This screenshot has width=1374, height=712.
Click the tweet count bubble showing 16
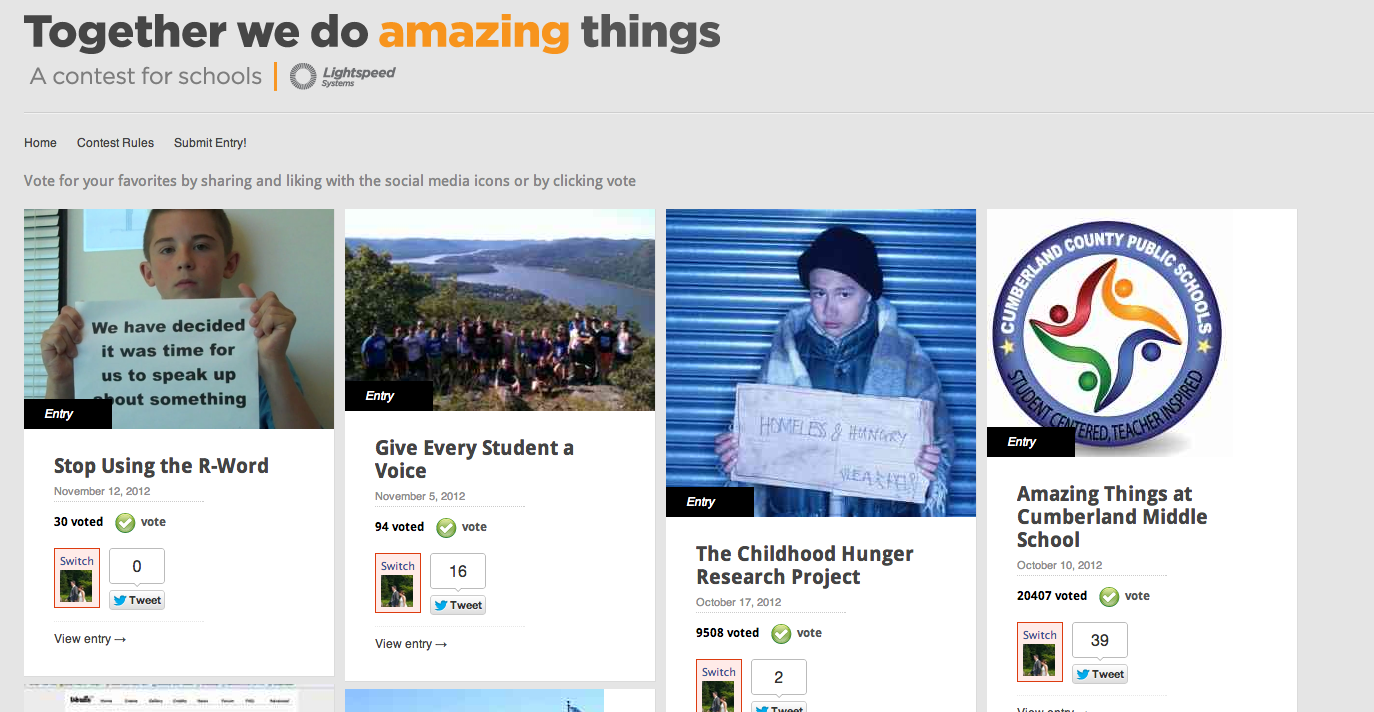(x=458, y=572)
